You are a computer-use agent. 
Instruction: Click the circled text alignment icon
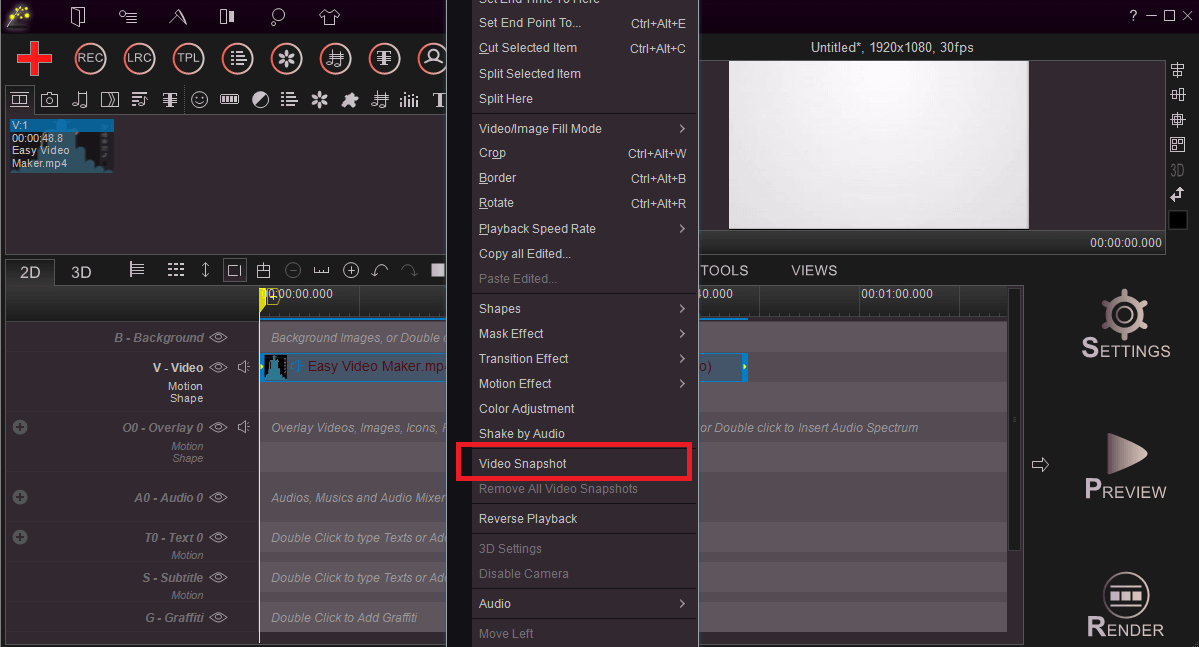384,58
